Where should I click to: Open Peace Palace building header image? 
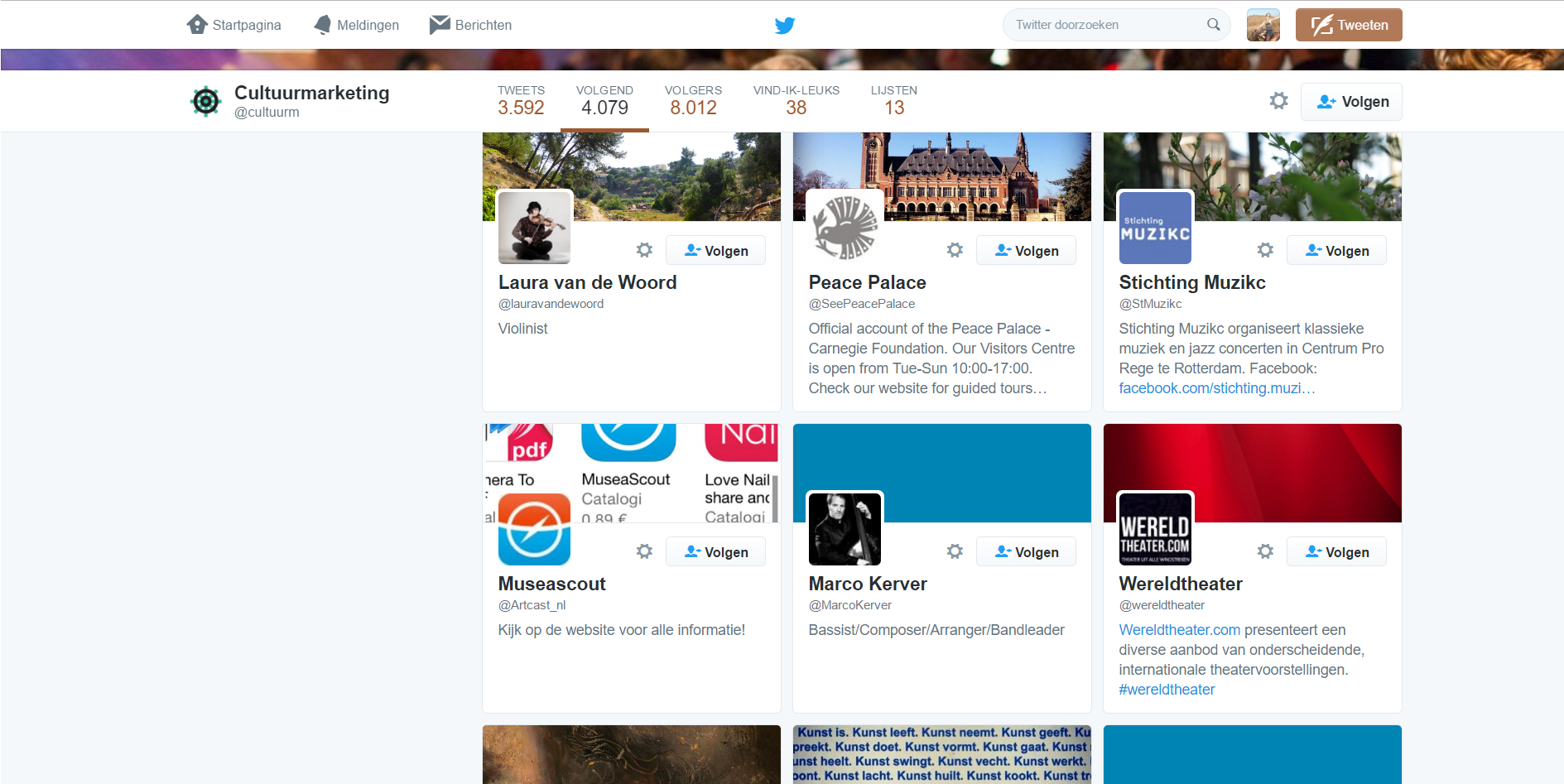pyautogui.click(x=941, y=176)
